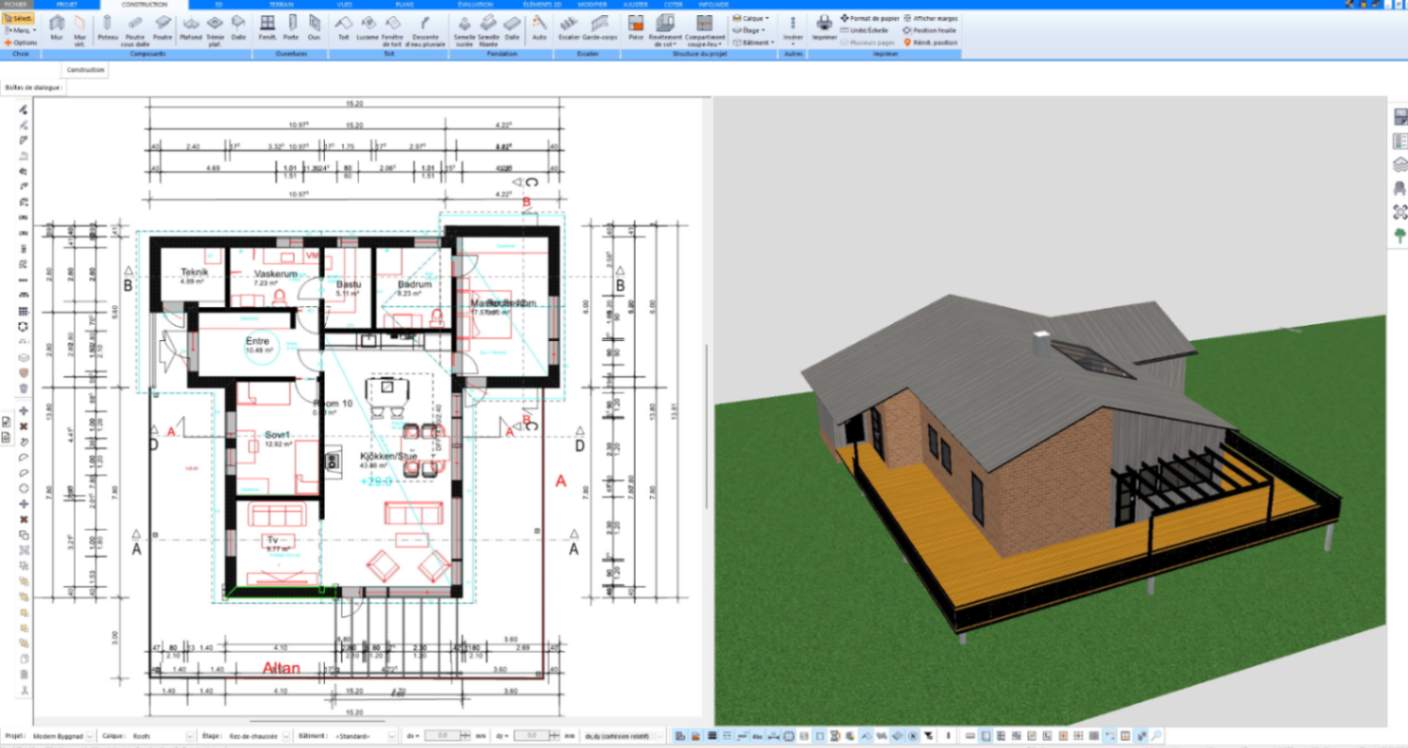Select the Descente d'eau pluviale tool
This screenshot has height=748, width=1408.
coord(427,29)
